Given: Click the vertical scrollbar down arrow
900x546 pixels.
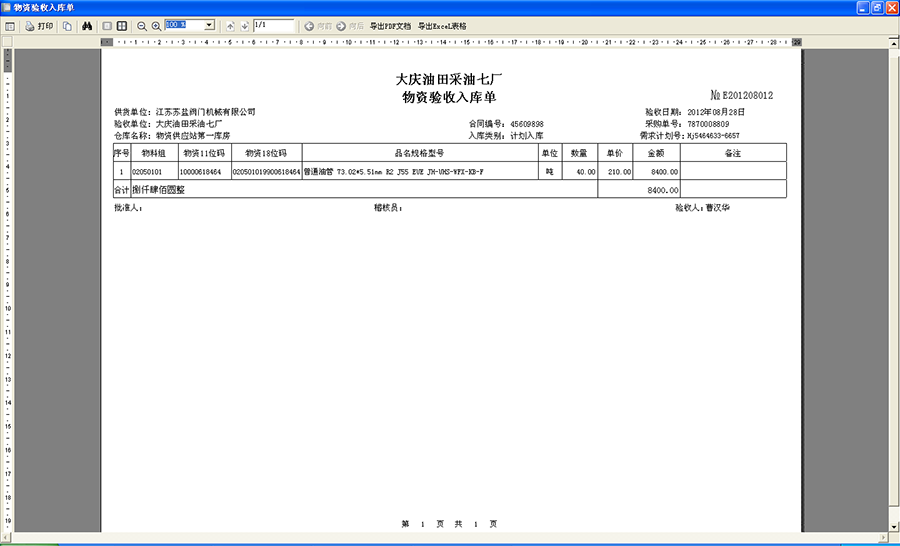Looking at the screenshot, I should tap(894, 526).
